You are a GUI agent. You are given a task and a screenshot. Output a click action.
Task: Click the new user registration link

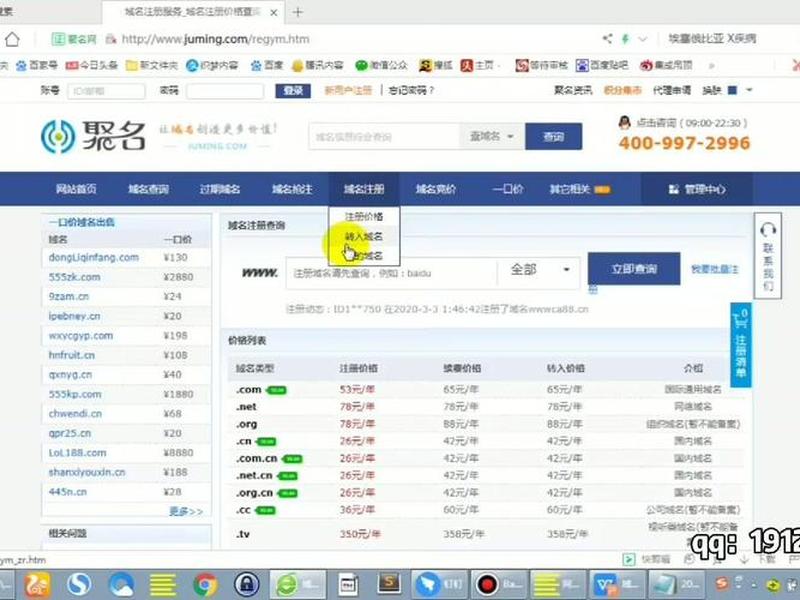coord(348,90)
